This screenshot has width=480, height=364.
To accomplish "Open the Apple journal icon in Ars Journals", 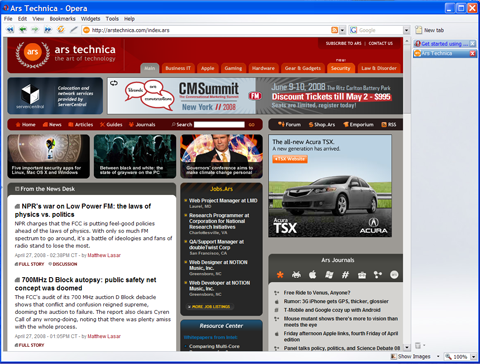I will click(x=312, y=275).
